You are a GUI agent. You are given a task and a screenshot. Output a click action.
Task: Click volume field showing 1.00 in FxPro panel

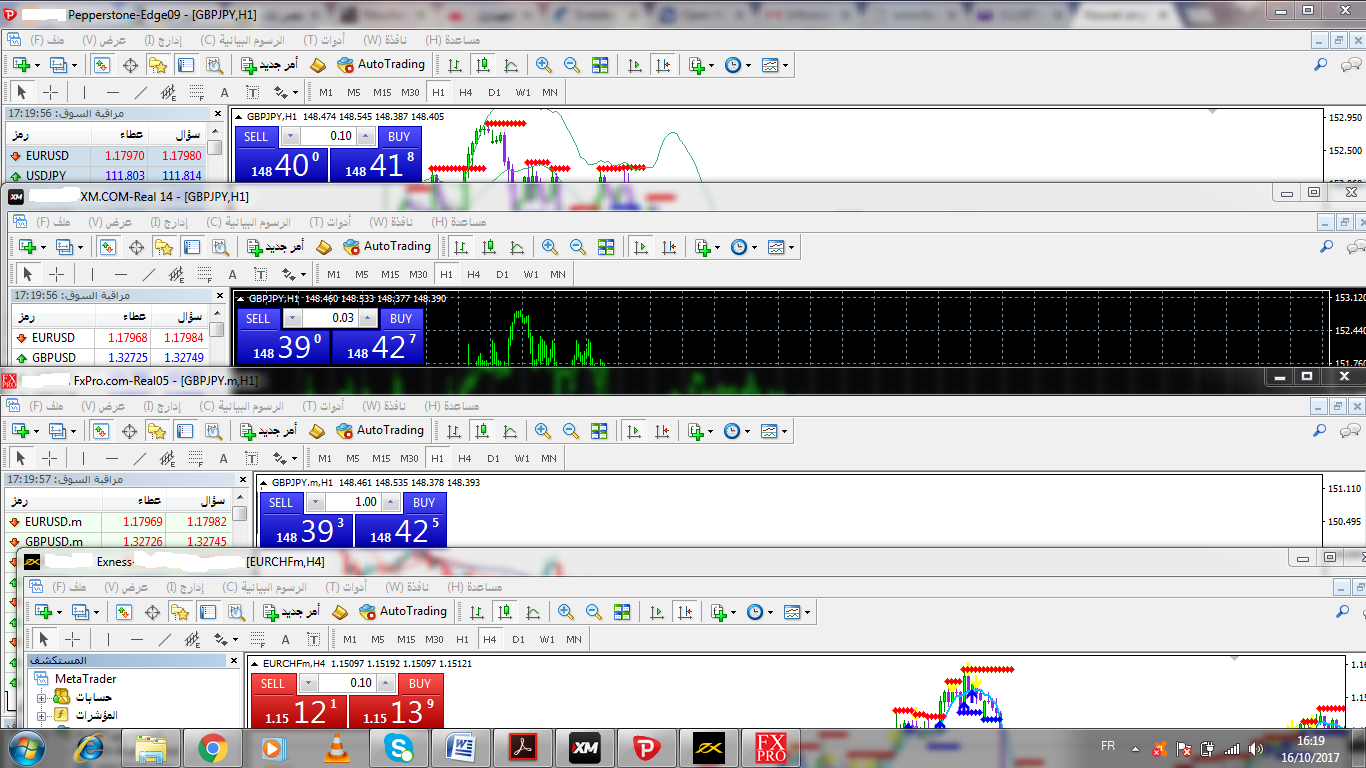point(365,502)
